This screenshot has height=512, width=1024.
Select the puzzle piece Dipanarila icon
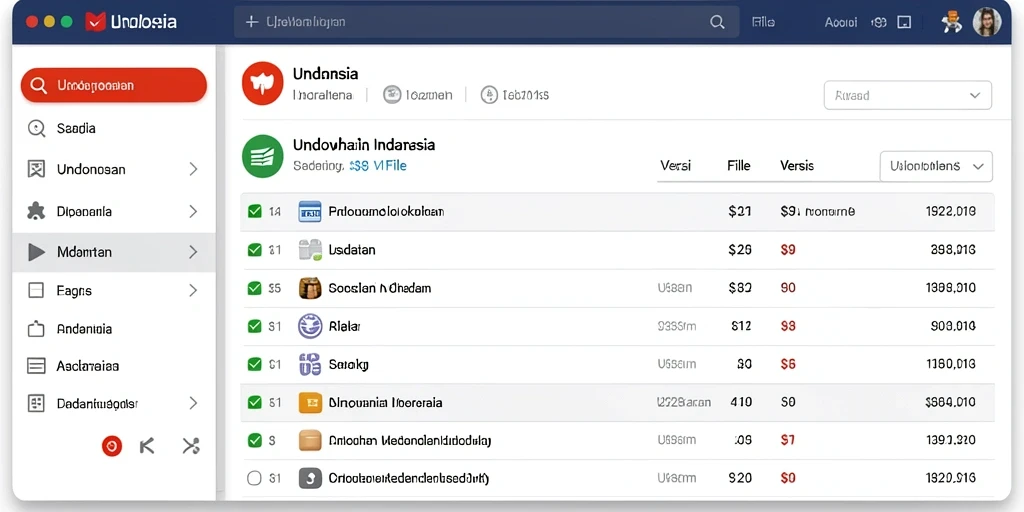coord(36,211)
